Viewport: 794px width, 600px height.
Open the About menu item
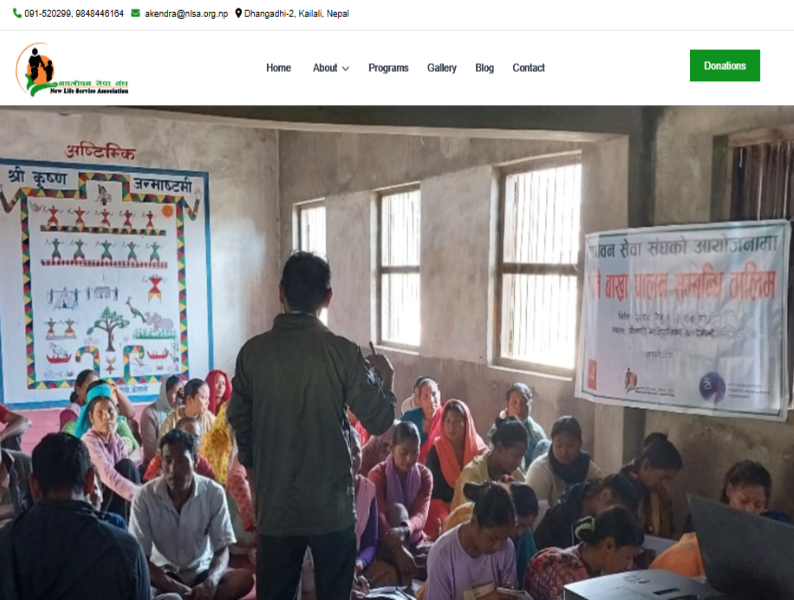[325, 68]
